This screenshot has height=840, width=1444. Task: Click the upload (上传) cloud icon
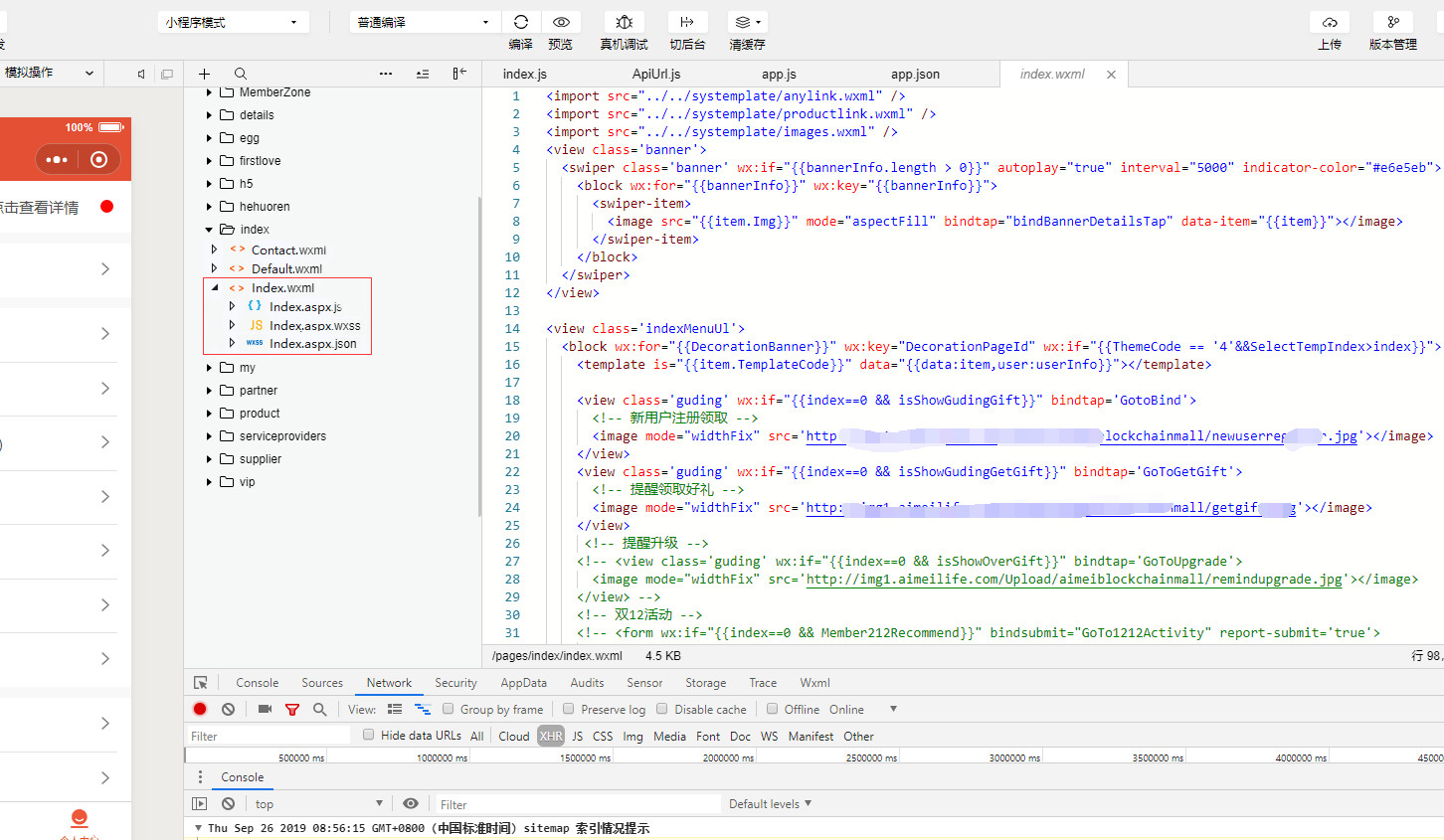pyautogui.click(x=1330, y=22)
